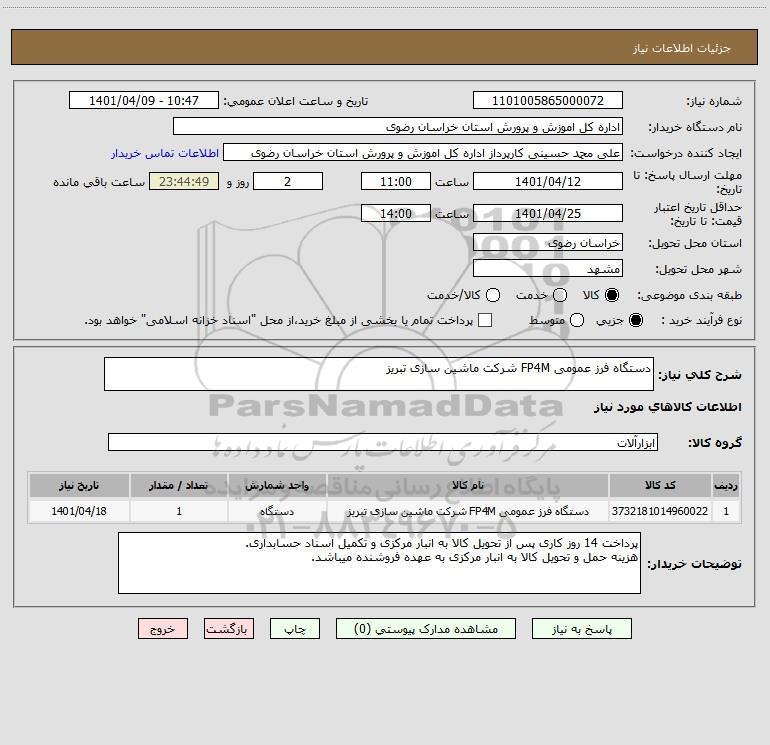The height and width of the screenshot is (745, 770).
Task: Select the کالا/خدمت radio button
Action: click(493, 295)
